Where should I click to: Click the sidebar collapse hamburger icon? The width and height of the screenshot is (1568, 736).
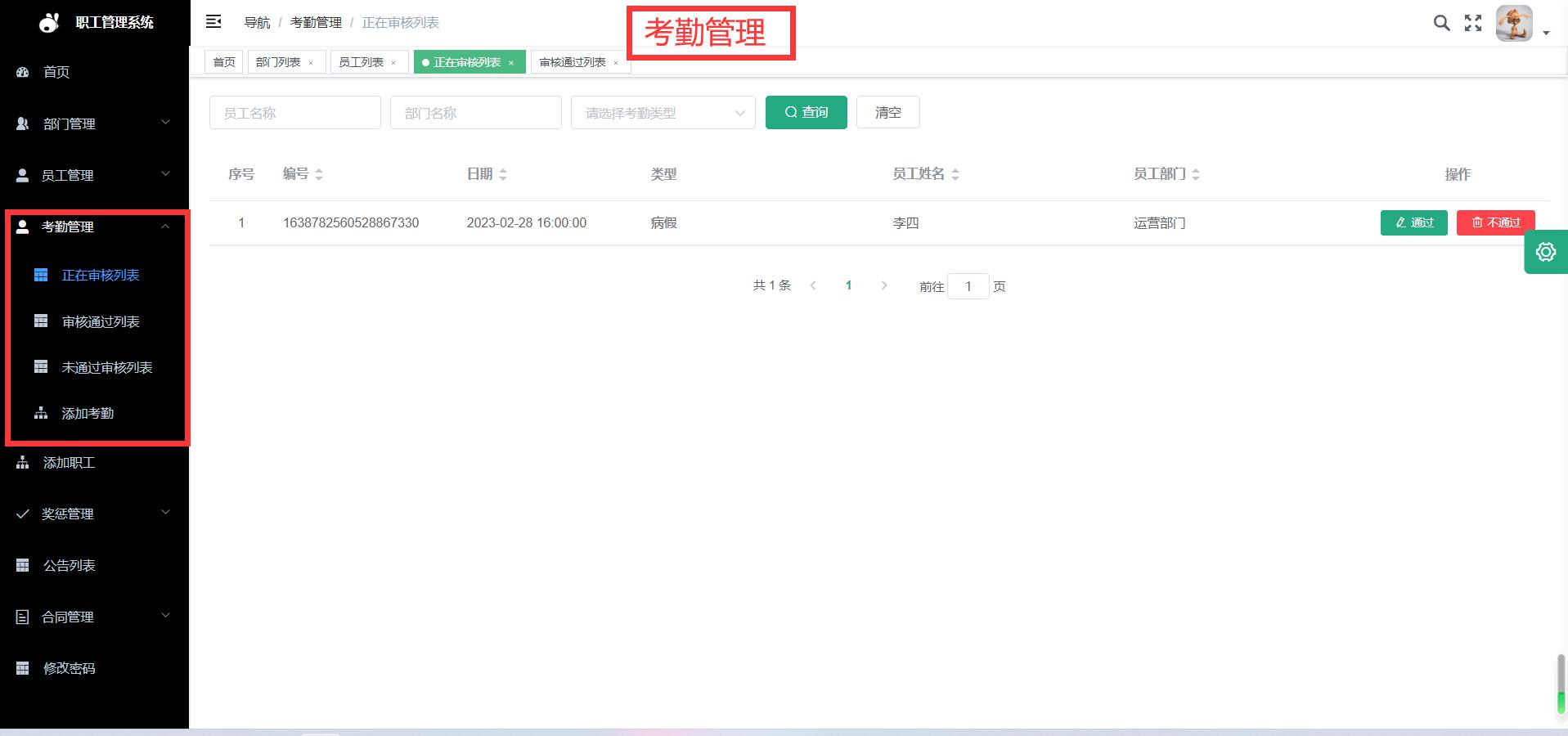(213, 22)
